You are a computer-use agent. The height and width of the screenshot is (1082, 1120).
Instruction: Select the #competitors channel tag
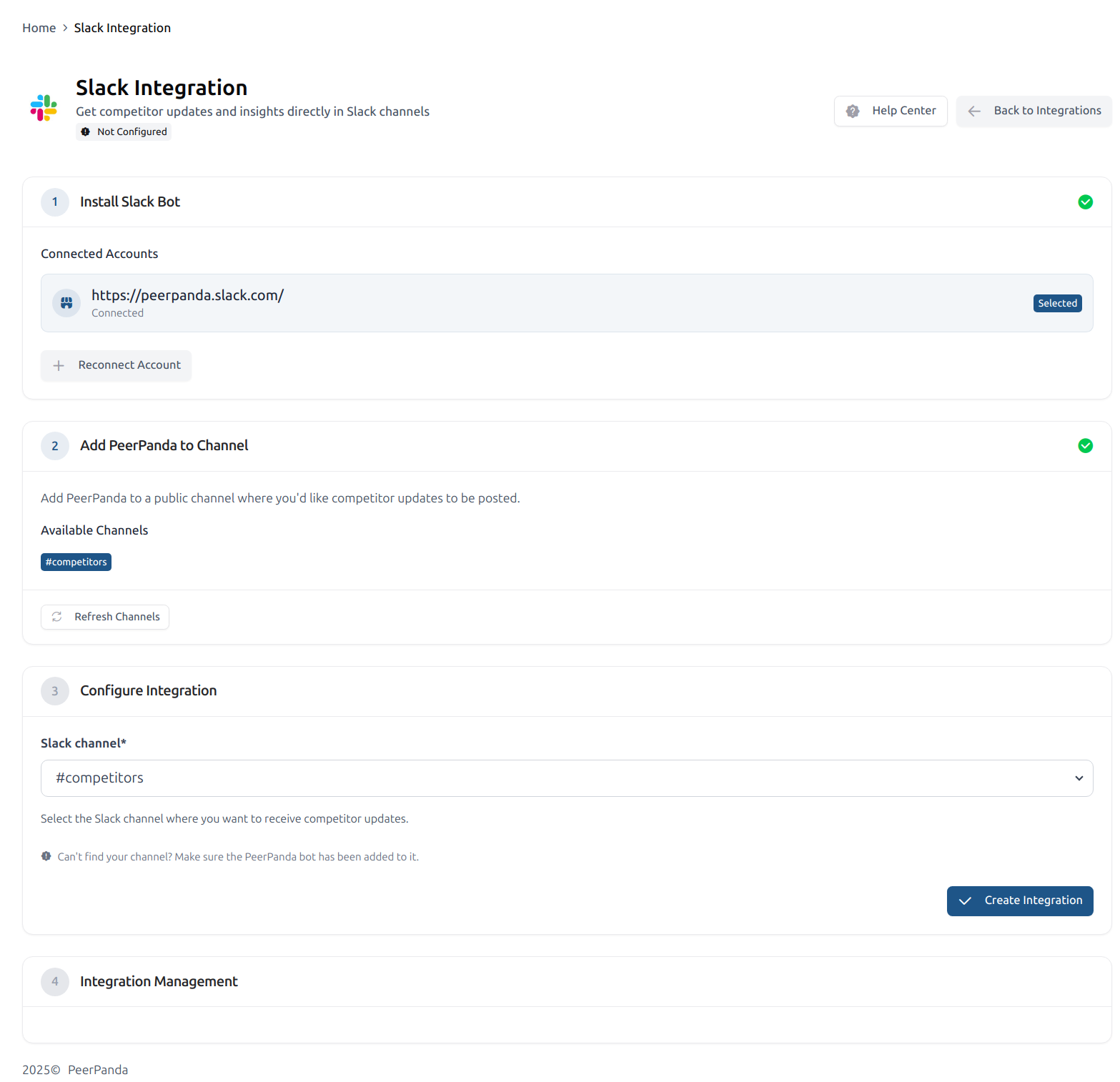pos(76,562)
